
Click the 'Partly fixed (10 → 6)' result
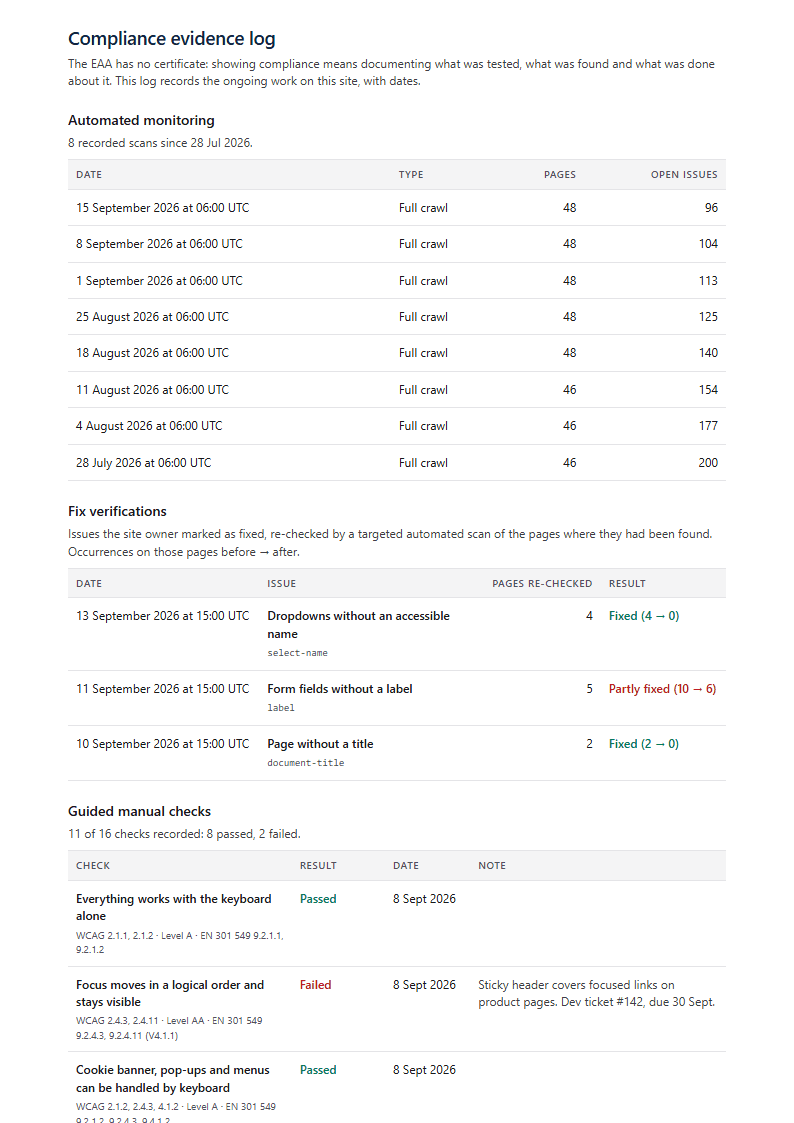click(662, 689)
